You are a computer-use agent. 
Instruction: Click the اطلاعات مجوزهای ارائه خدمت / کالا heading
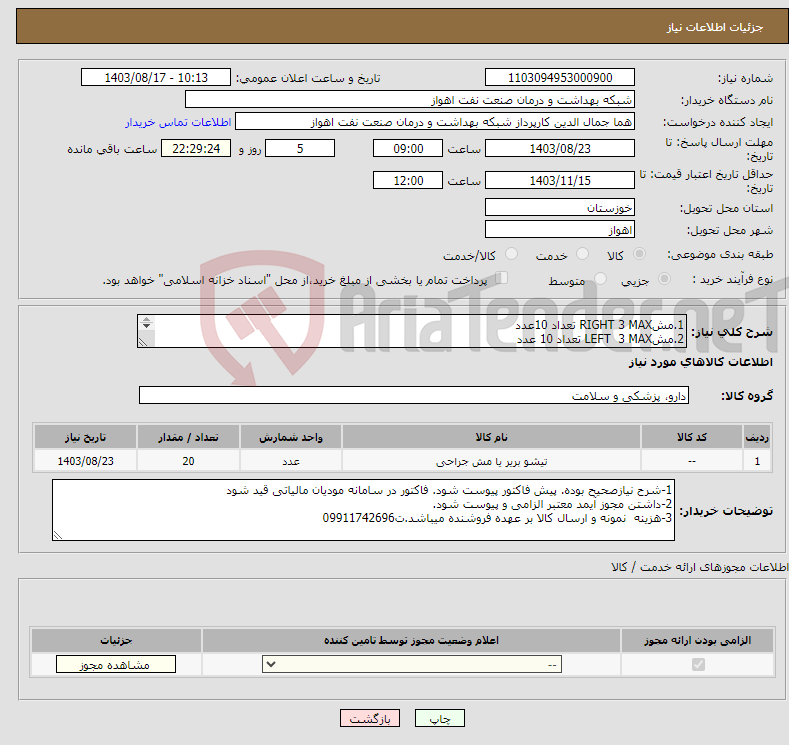[699, 567]
